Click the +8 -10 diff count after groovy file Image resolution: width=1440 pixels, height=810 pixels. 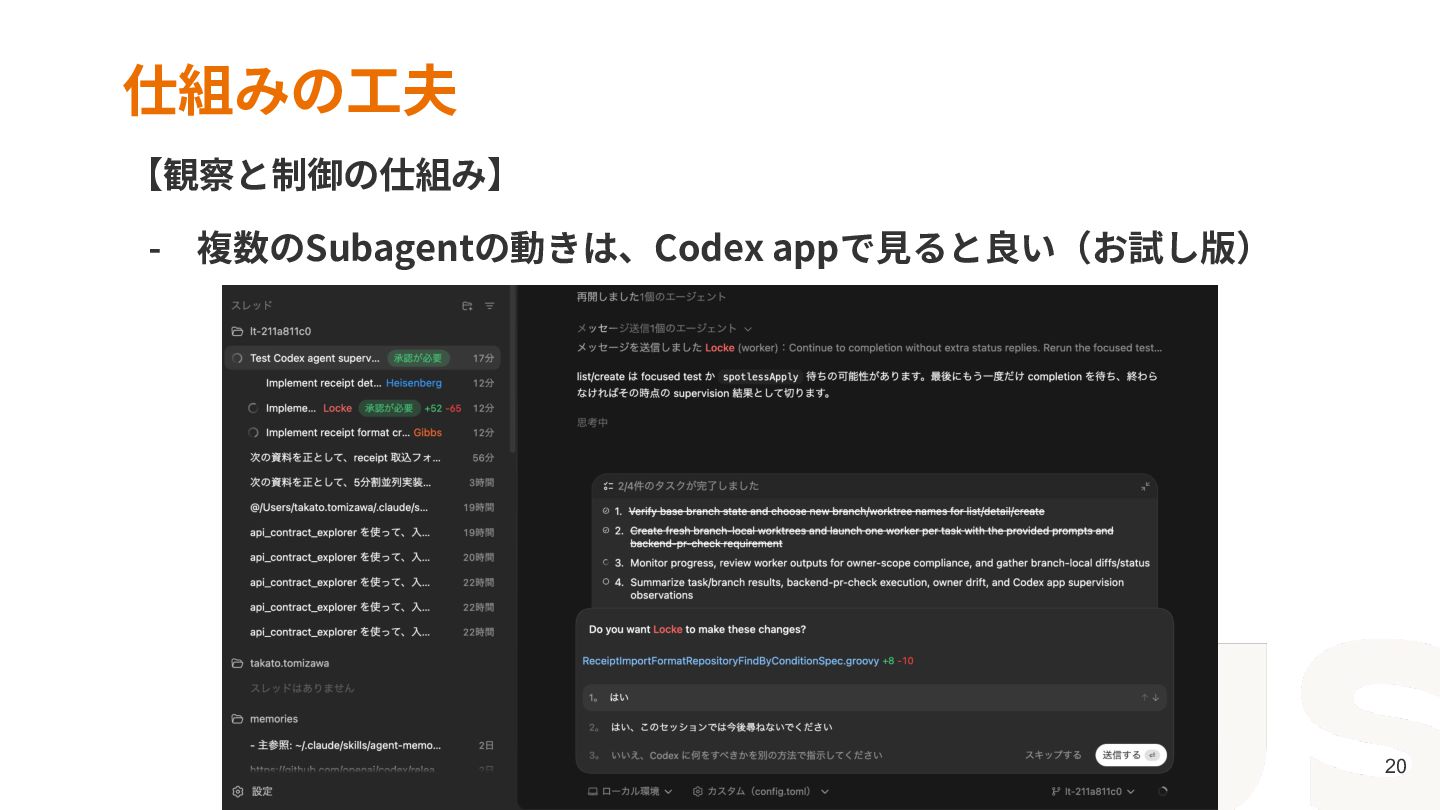898,661
